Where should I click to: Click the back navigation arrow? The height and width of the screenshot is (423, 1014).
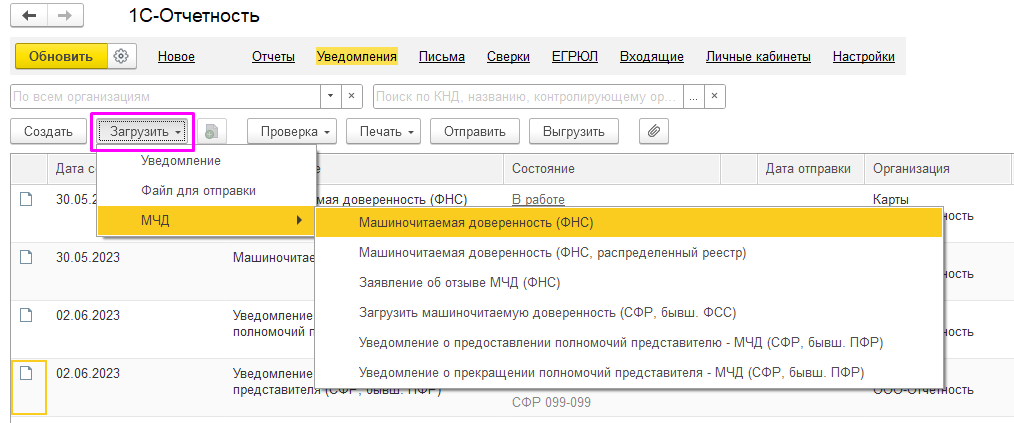pos(29,17)
